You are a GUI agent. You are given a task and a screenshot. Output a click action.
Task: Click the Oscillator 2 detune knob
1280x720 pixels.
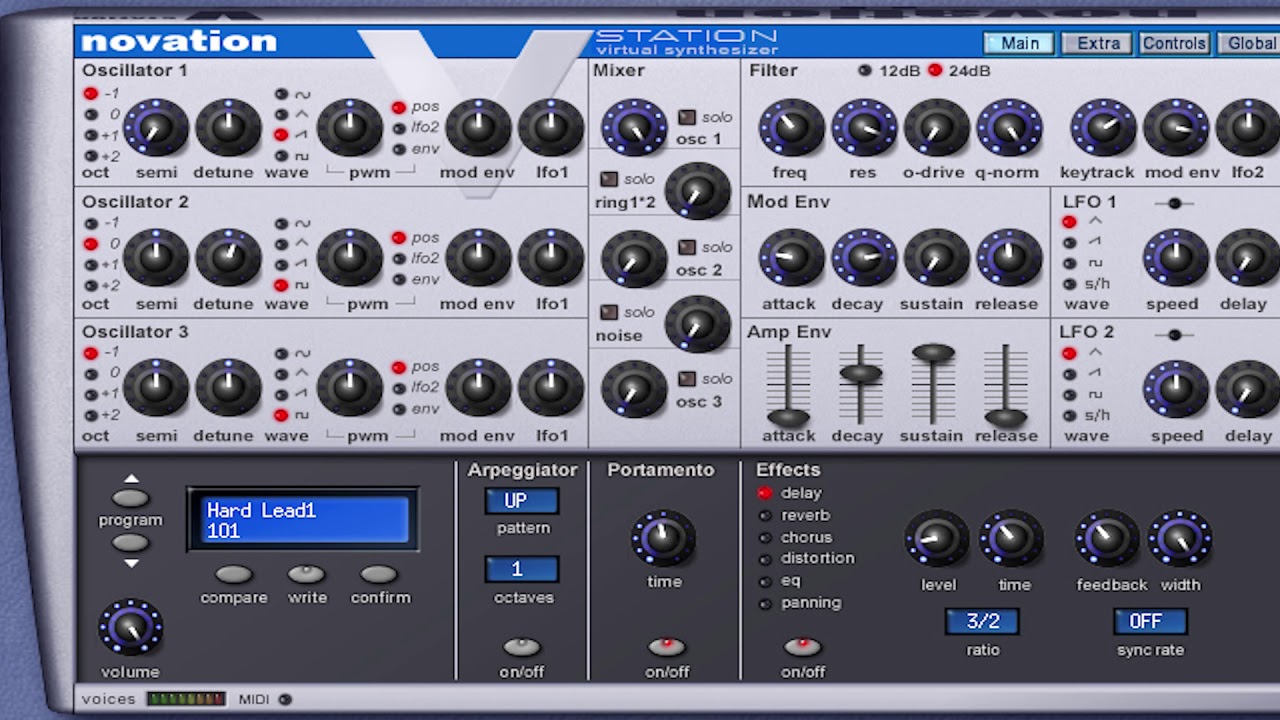(228, 258)
